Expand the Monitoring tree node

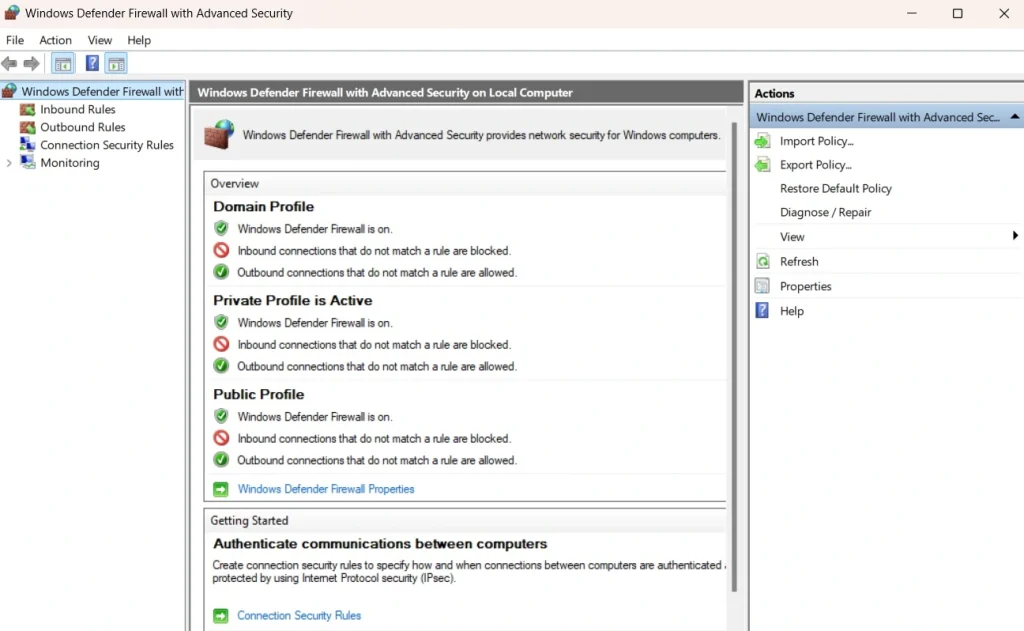point(9,163)
